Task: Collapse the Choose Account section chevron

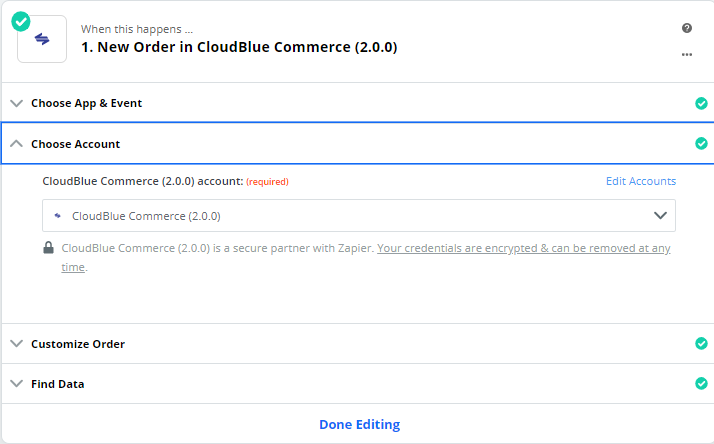Action: pos(16,143)
